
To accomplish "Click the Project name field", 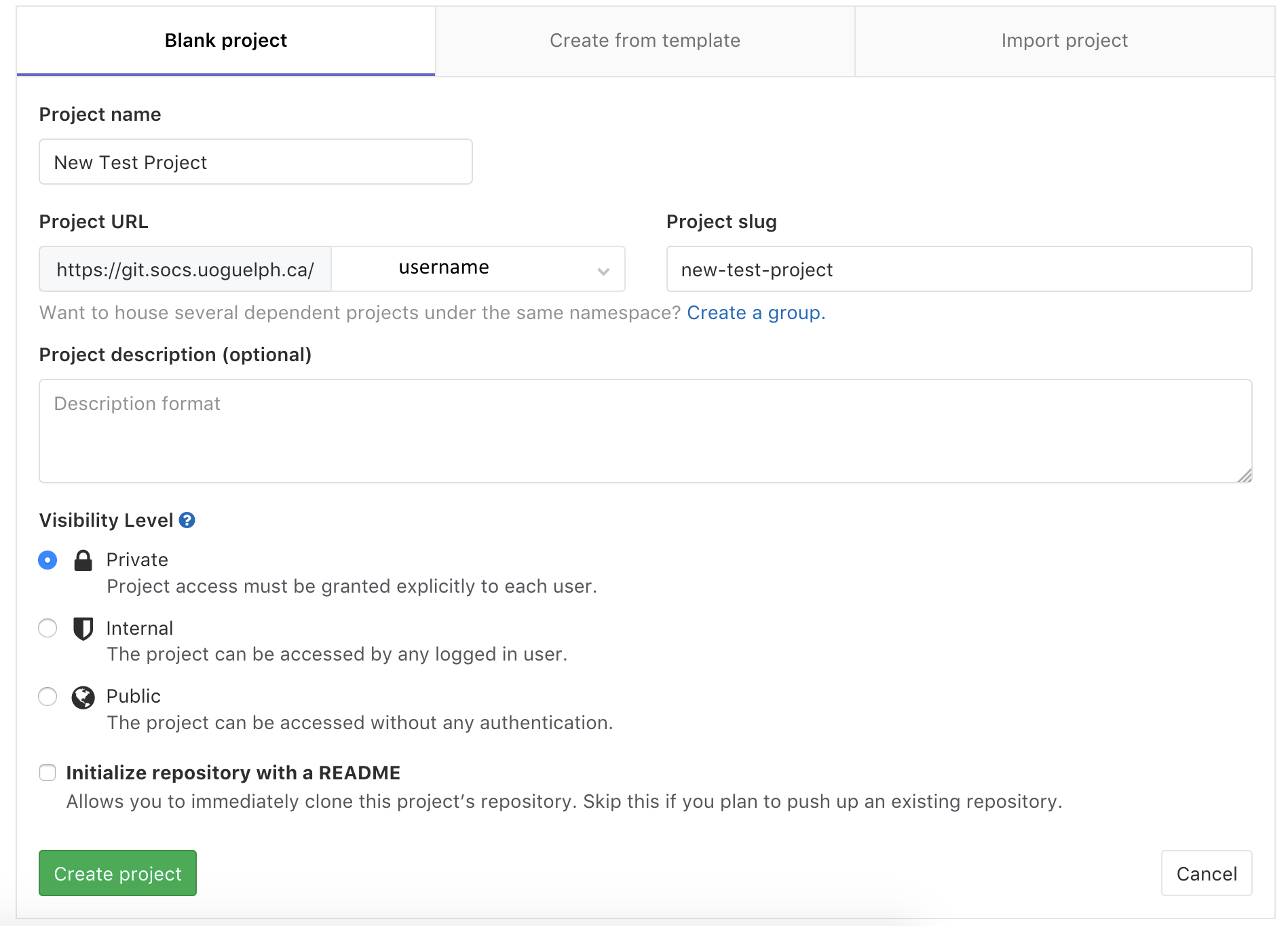I will [x=255, y=162].
